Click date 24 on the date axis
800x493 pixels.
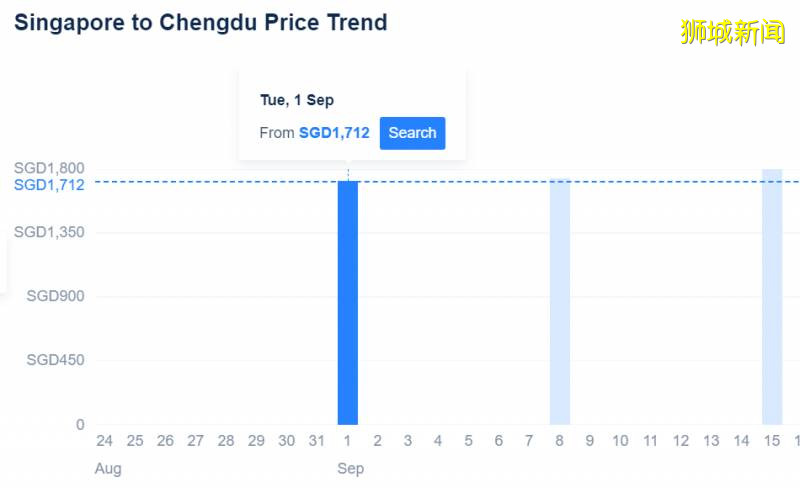pyautogui.click(x=104, y=441)
